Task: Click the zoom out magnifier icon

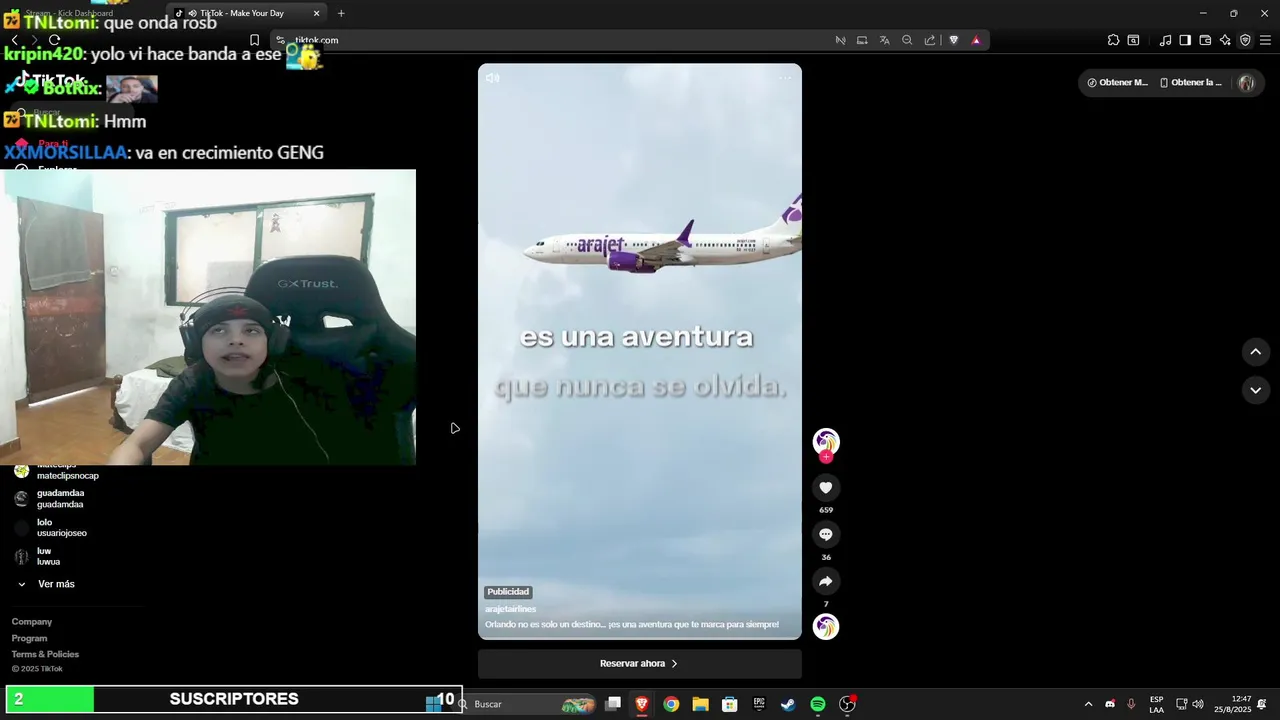Action: (x=907, y=40)
